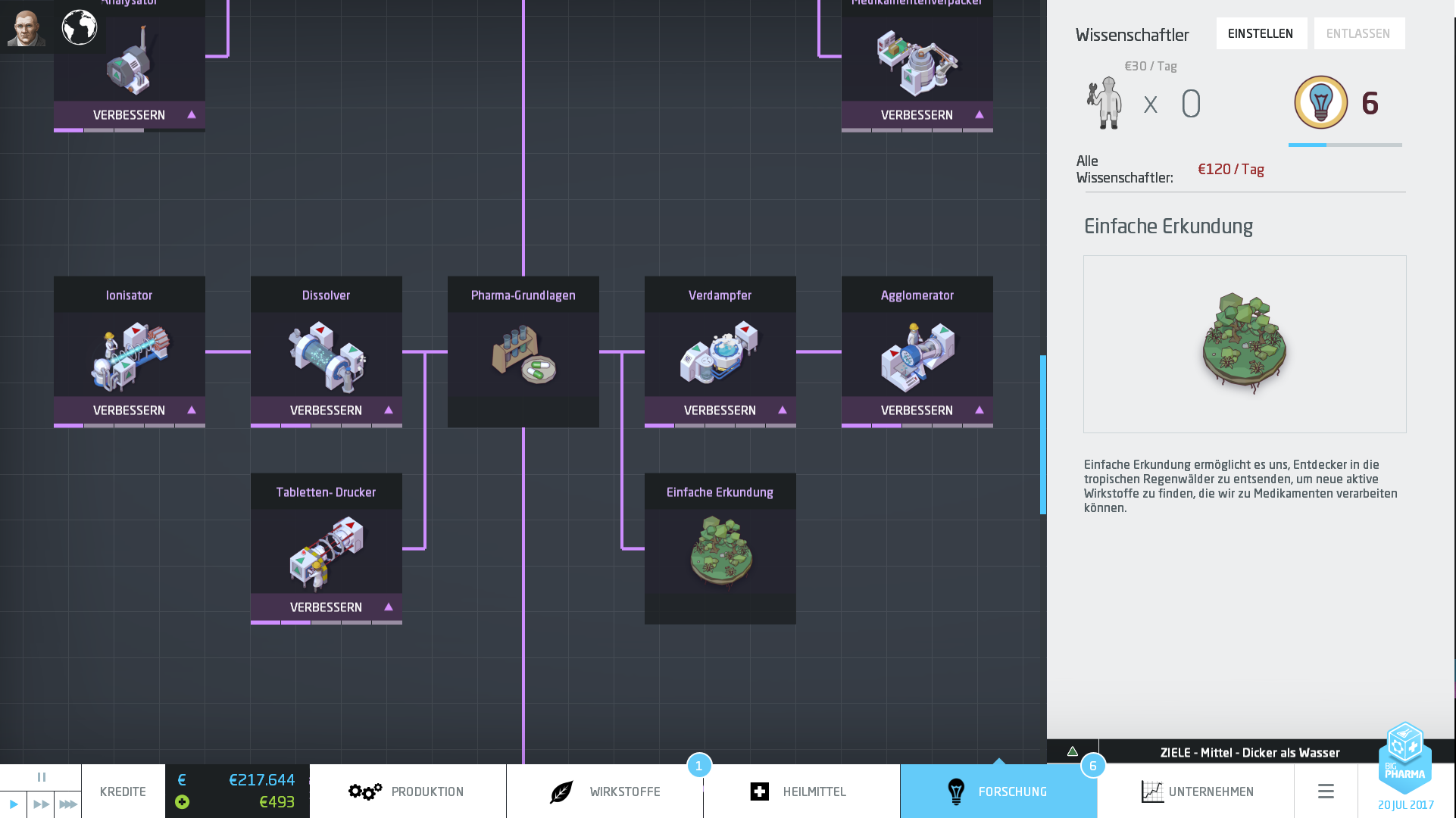Click Verbessern under Tabletten-Drucker
1456x818 pixels.
point(326,607)
